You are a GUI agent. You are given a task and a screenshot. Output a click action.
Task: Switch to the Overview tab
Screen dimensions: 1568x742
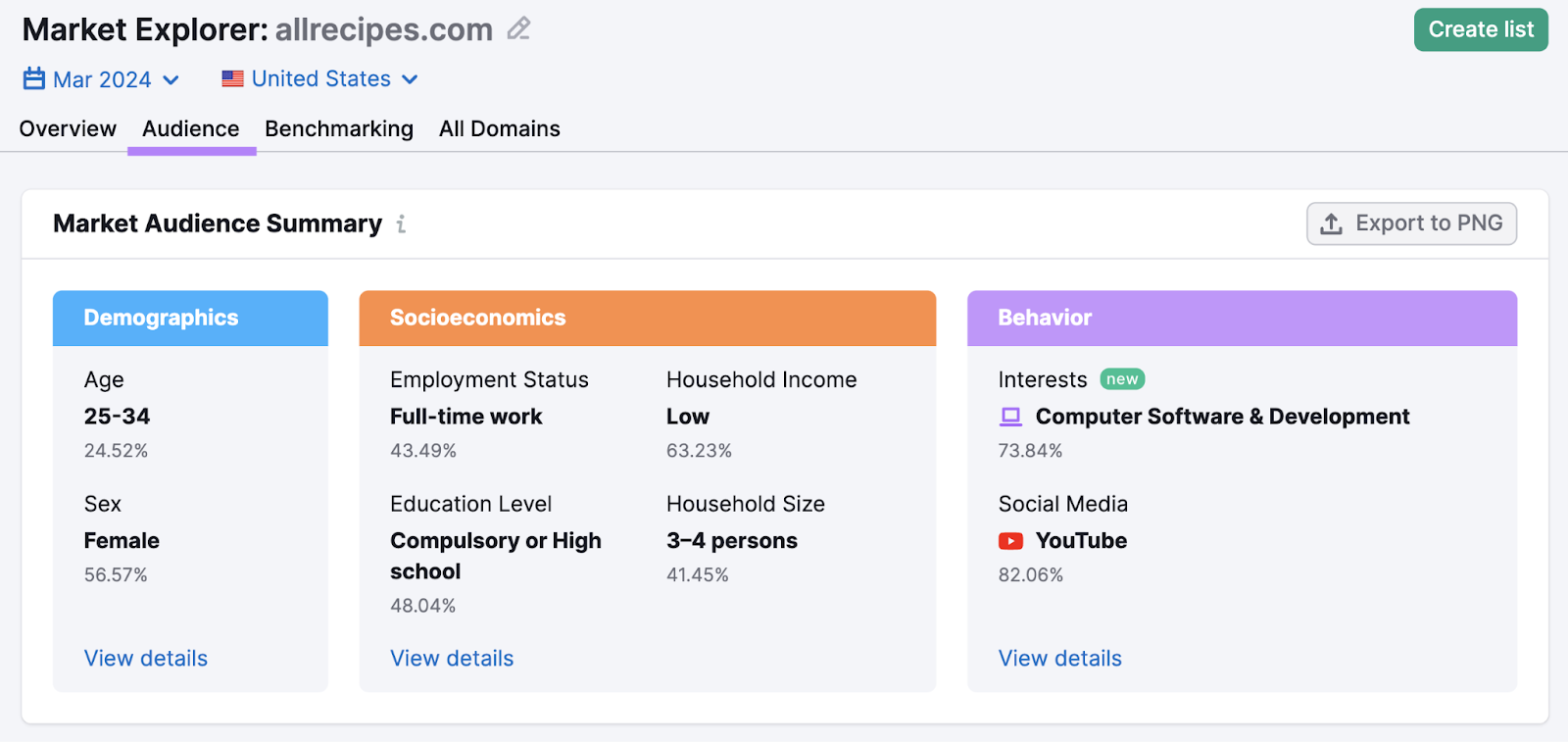(x=68, y=129)
